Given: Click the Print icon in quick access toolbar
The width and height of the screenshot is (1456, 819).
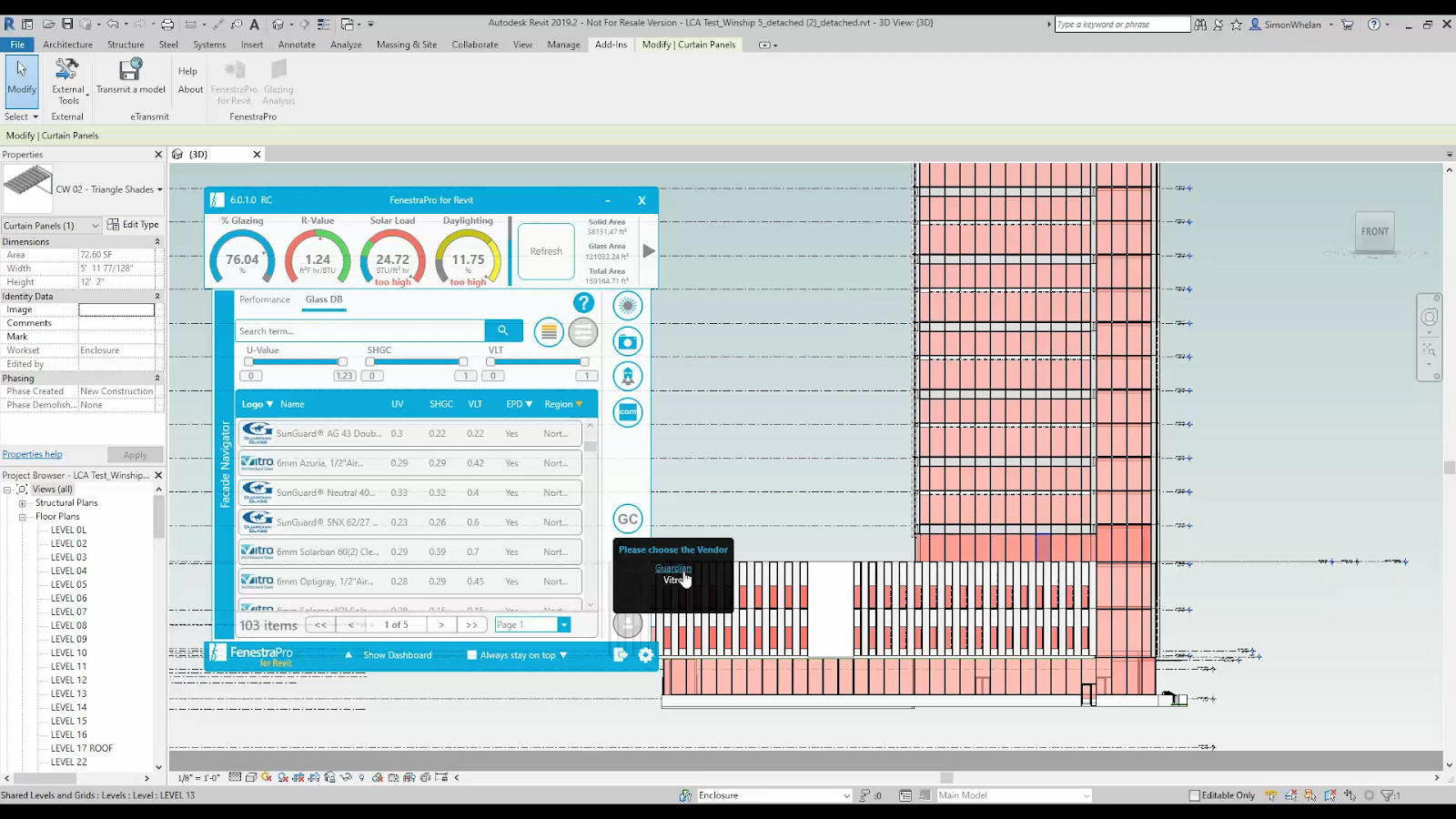Looking at the screenshot, I should click(167, 24).
